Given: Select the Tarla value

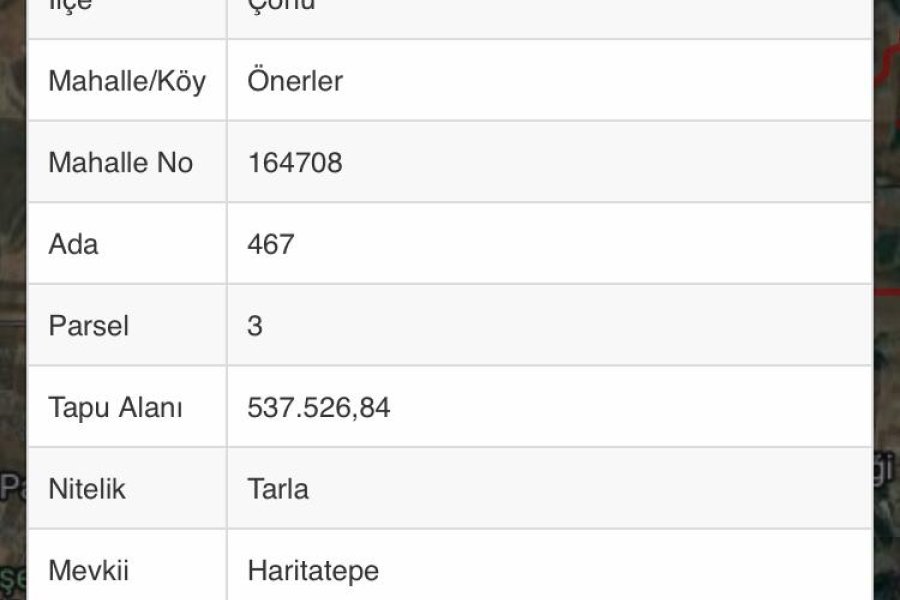Looking at the screenshot, I should click(x=278, y=489).
